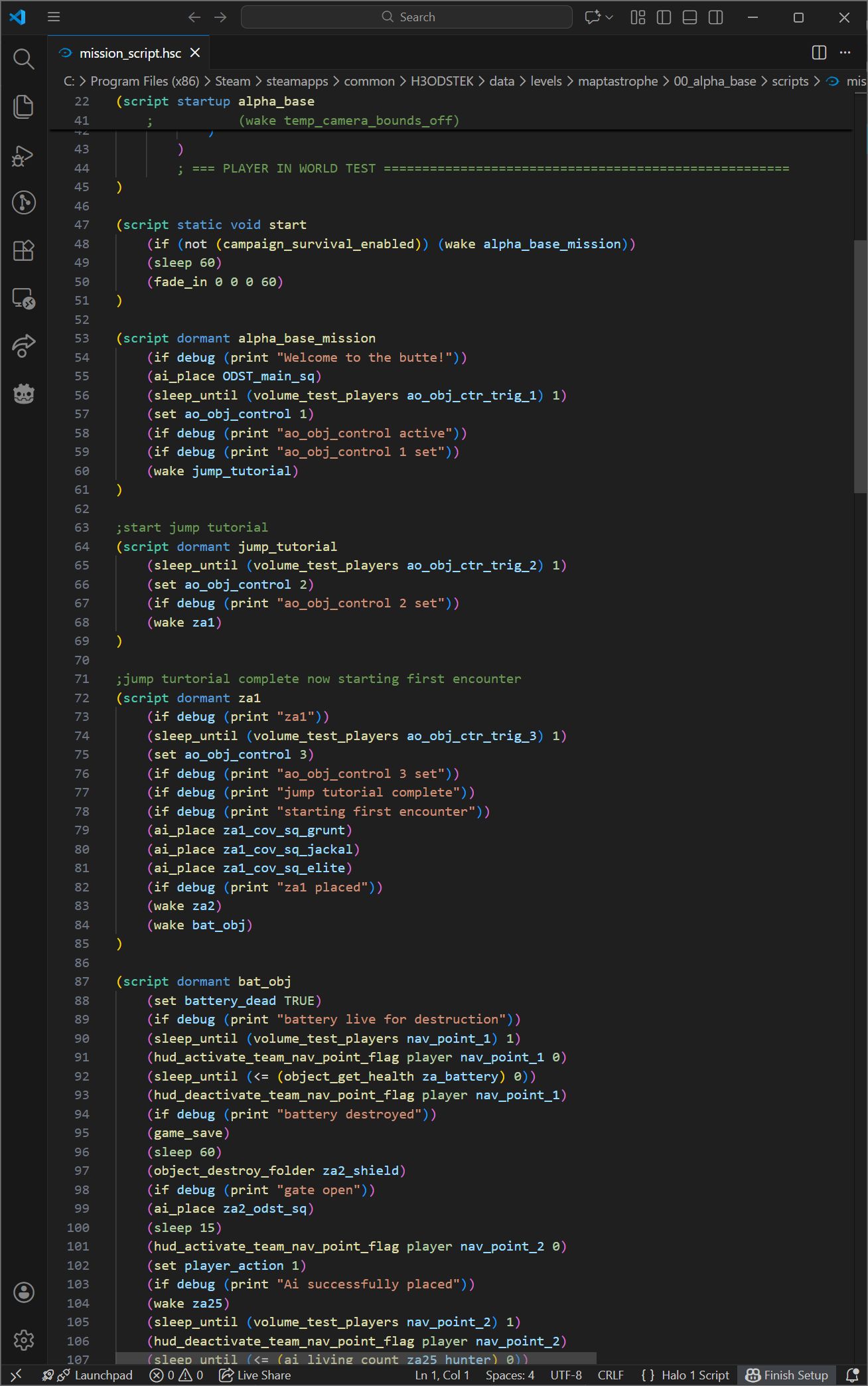Open the Explorer view in activity bar

(24, 107)
